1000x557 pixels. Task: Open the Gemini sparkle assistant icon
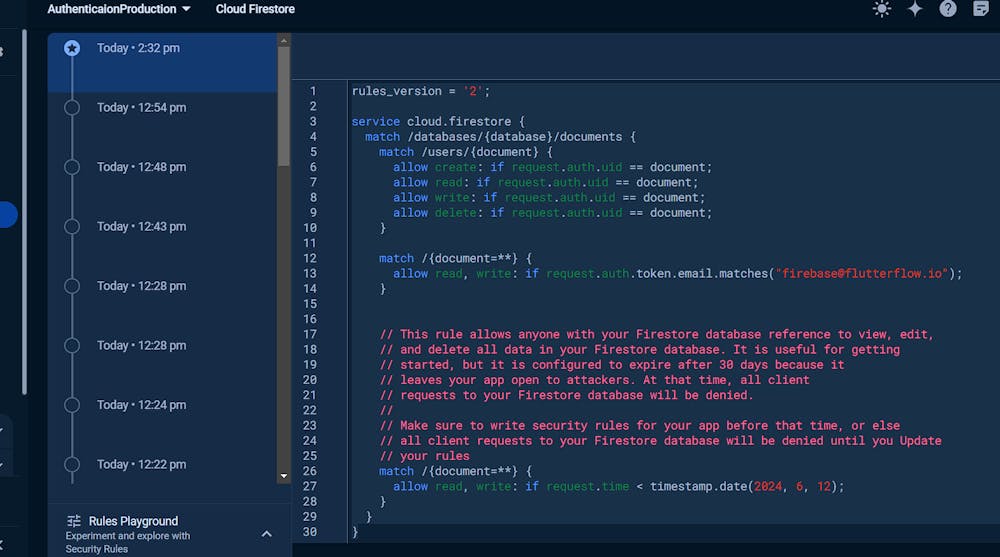point(915,9)
